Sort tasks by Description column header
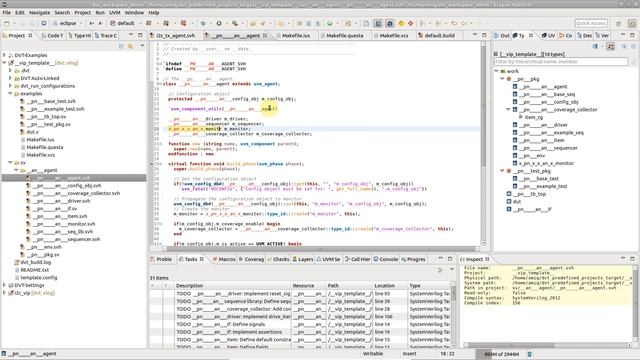This screenshot has height=360, width=640. (x=233, y=286)
